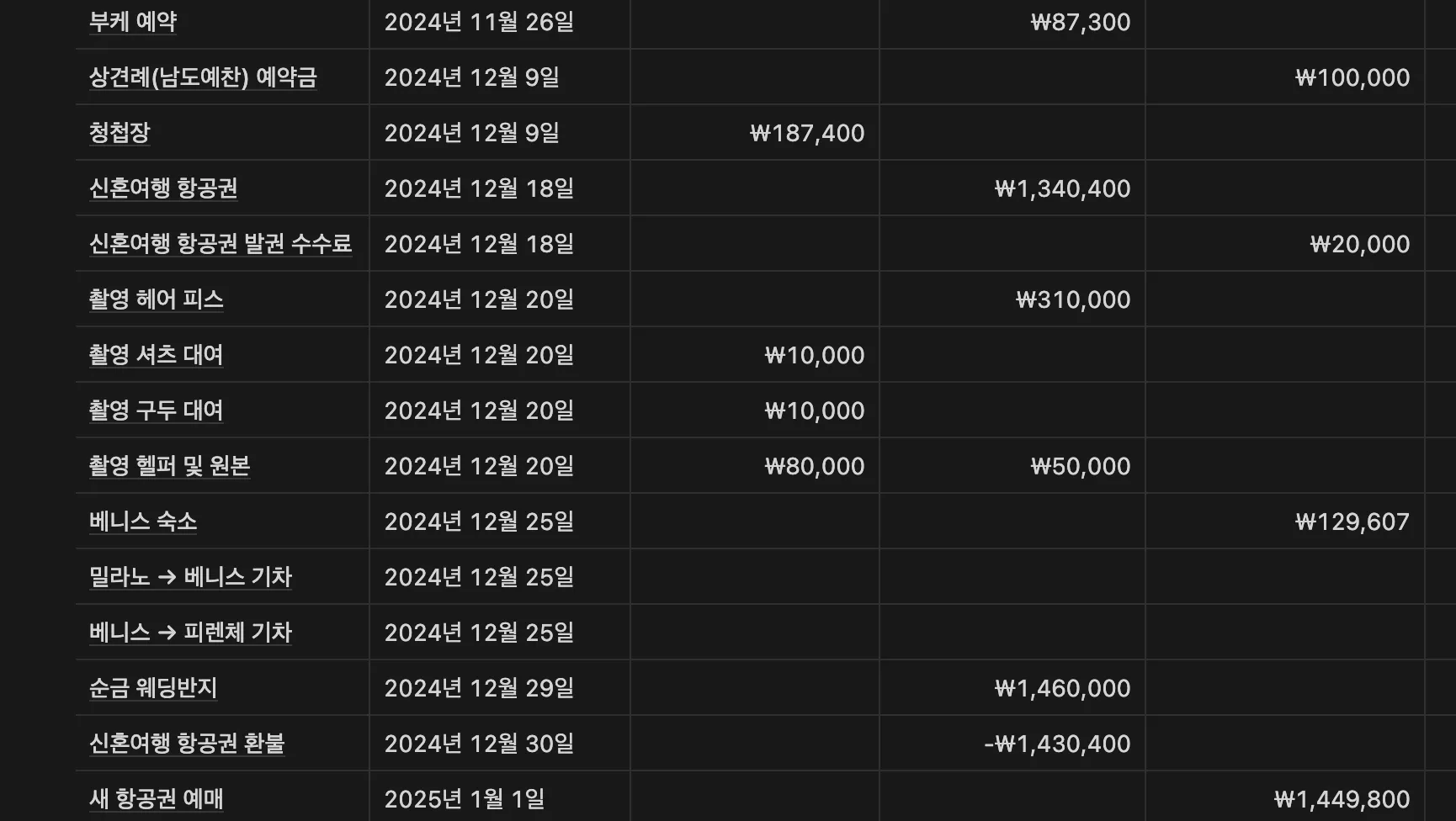Screen dimensions: 1456x821
Task: Select the -₩1,430,400 refund amount cell
Action: coord(1012,744)
